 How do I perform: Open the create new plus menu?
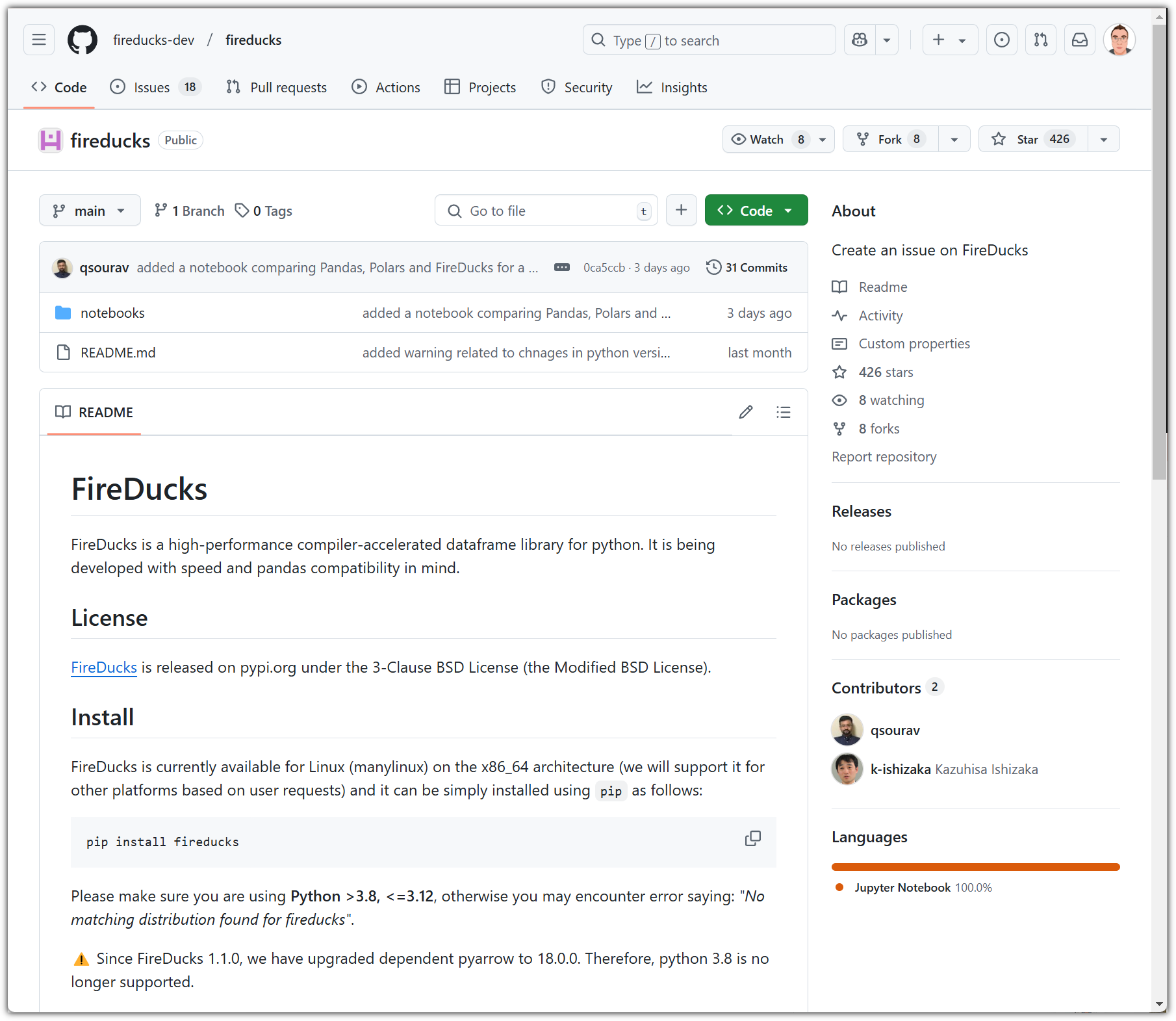click(x=950, y=40)
